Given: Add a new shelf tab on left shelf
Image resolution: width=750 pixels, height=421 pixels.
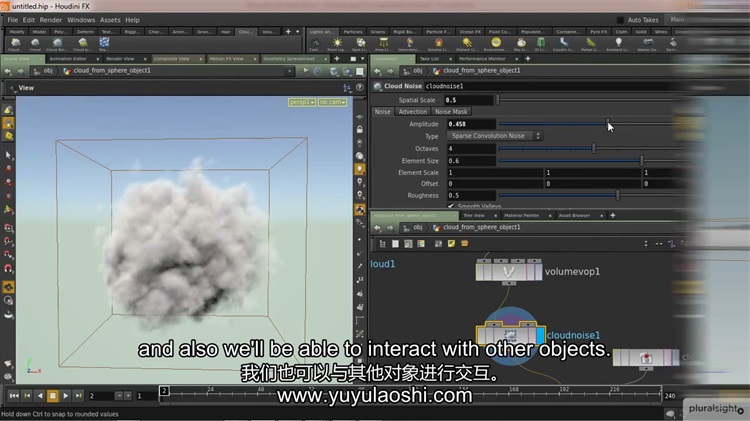Looking at the screenshot, I should [x=288, y=32].
